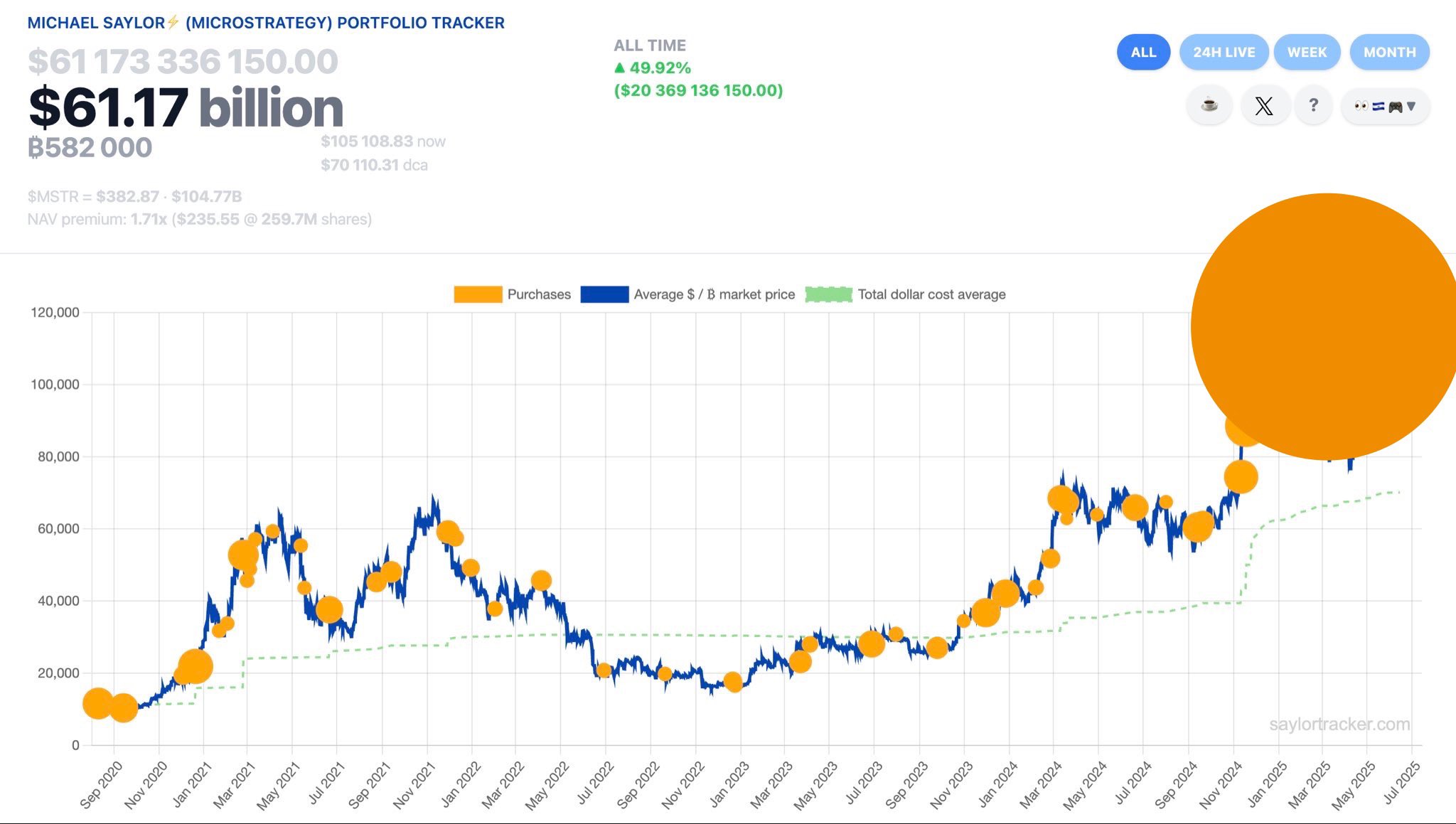Viewport: 1456px width, 824px height.
Task: Click the orange Purchases legend swatch
Action: [478, 294]
